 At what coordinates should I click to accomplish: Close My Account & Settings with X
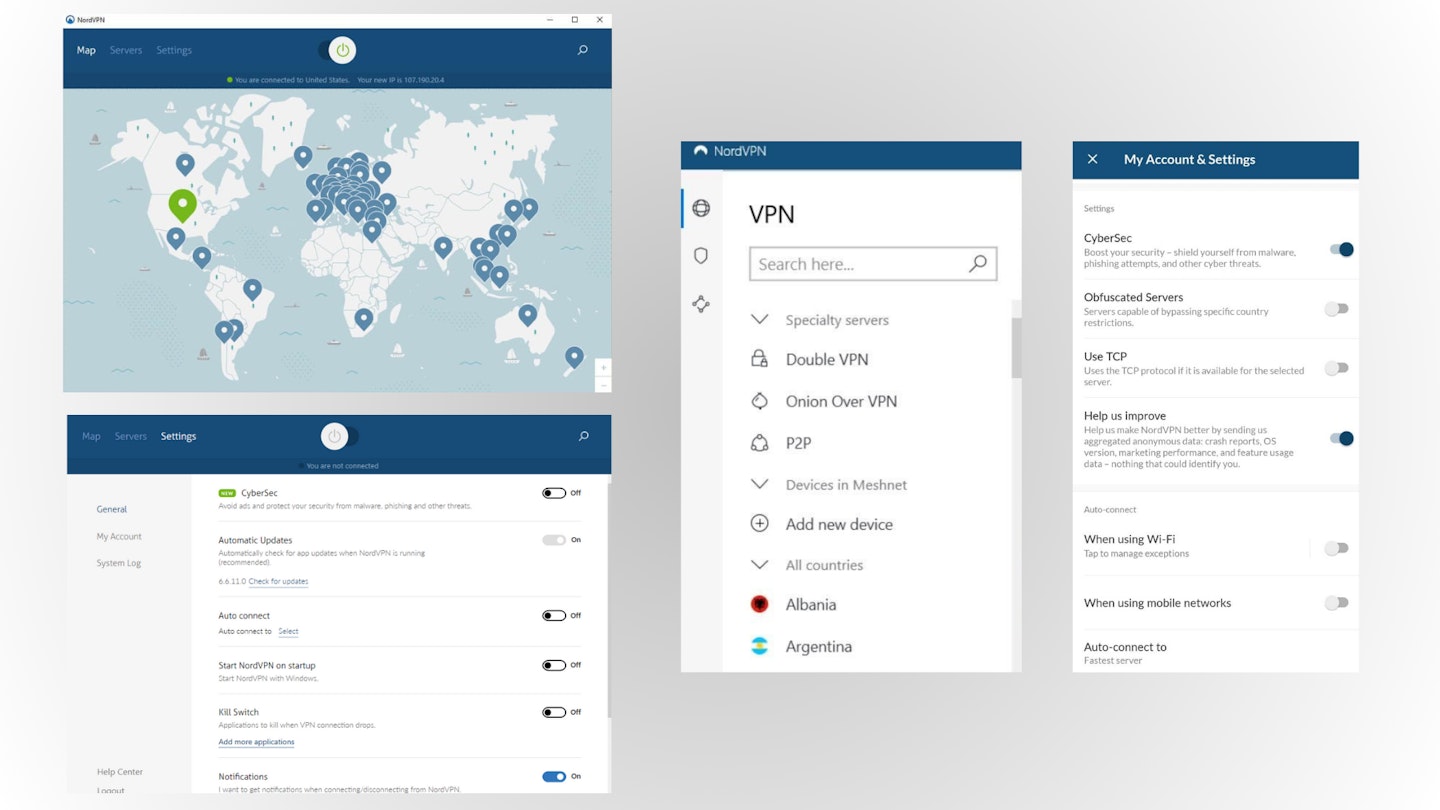(1092, 159)
